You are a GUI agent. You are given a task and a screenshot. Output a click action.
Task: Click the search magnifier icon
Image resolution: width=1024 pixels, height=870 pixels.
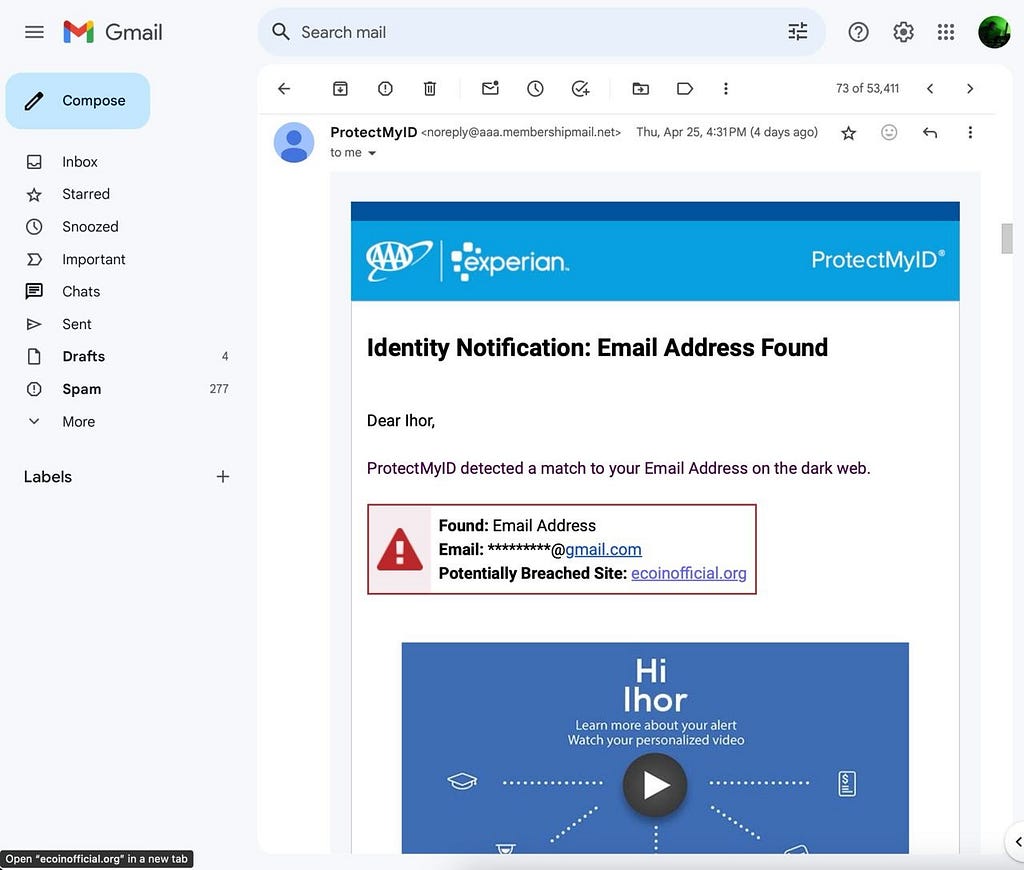[x=281, y=32]
